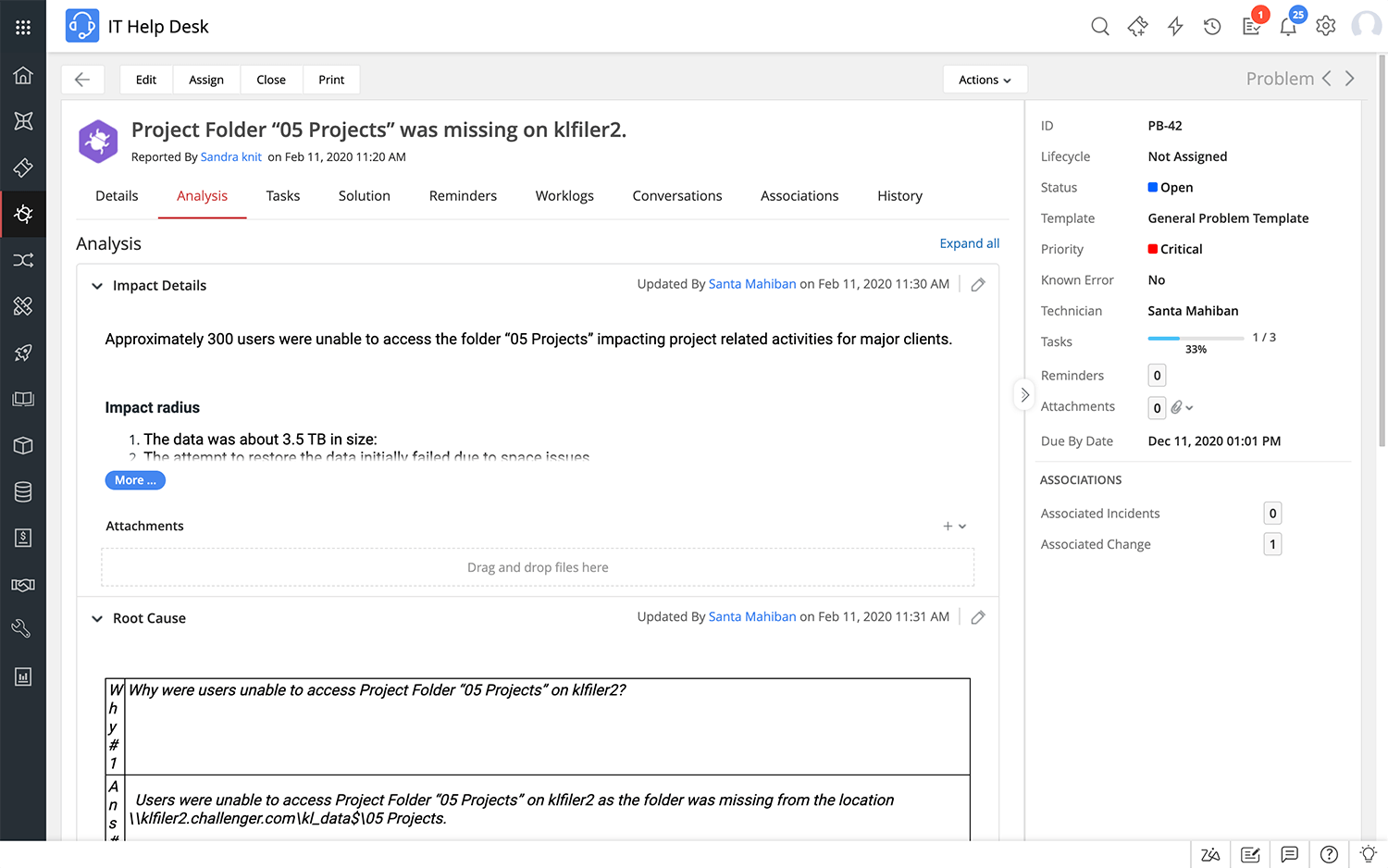Go to Home in the sidebar
This screenshot has width=1388, height=868.
23,75
